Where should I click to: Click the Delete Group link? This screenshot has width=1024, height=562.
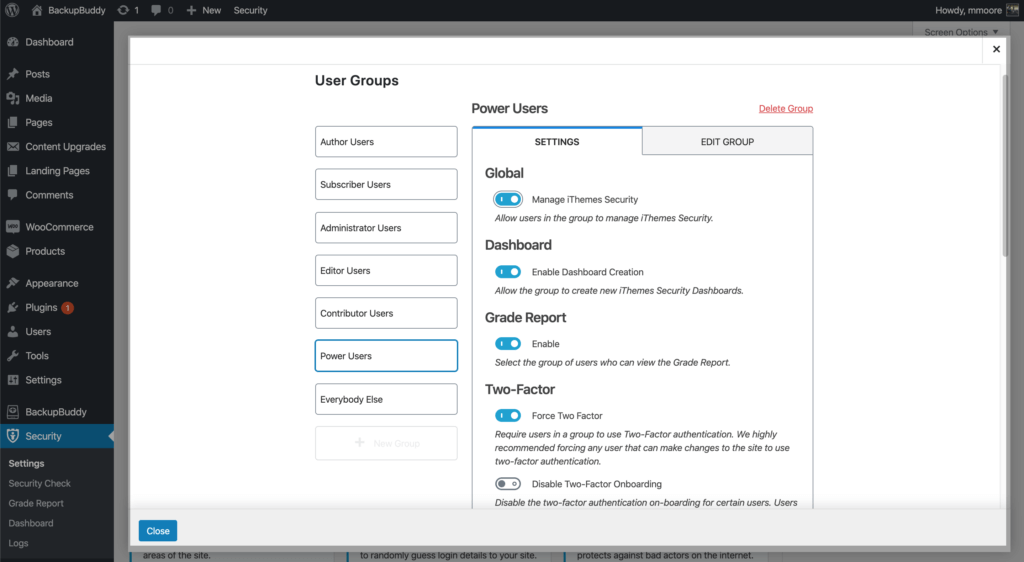click(786, 108)
